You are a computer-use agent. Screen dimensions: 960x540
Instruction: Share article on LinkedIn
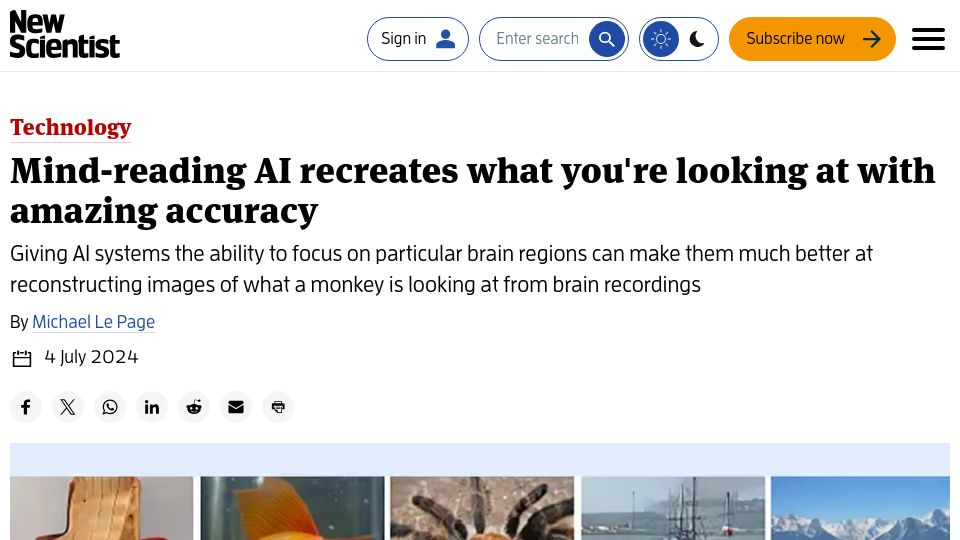point(152,407)
